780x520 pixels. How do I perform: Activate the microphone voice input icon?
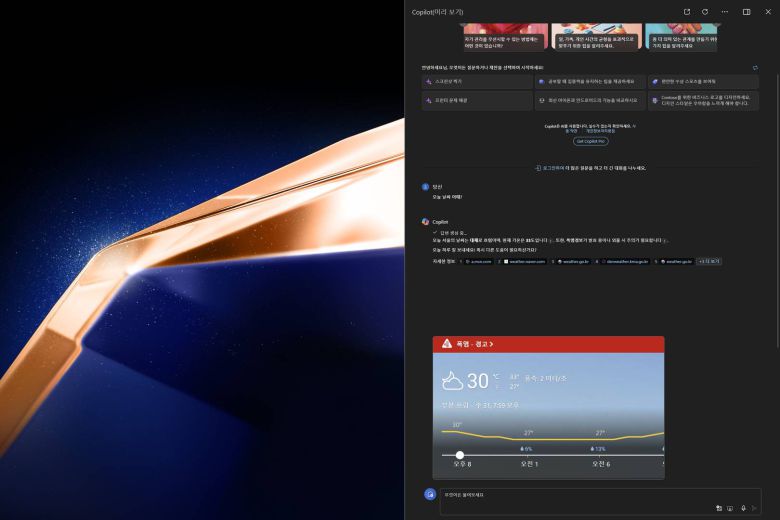click(743, 508)
